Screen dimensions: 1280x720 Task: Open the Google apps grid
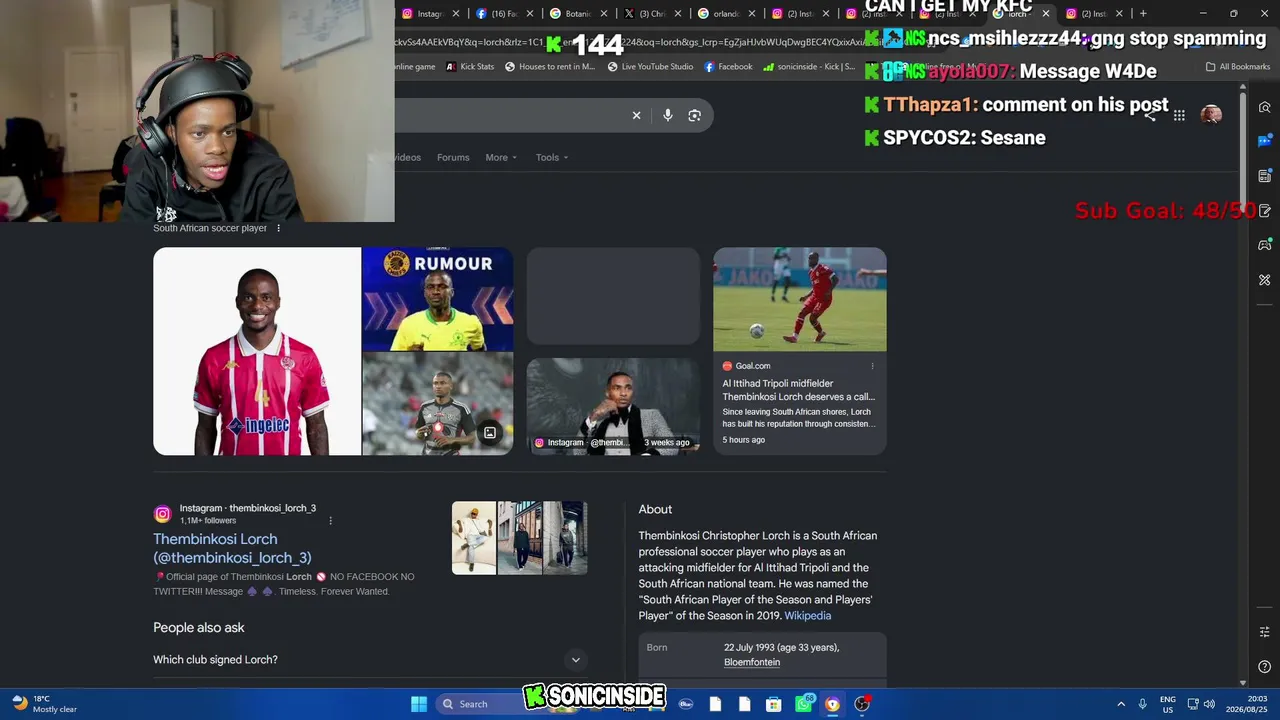click(1179, 115)
